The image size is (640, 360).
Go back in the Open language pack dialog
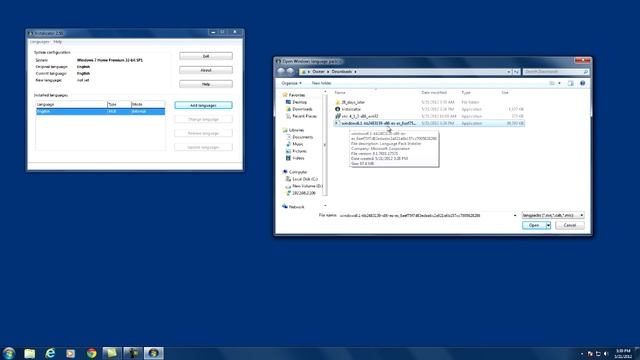click(x=281, y=71)
